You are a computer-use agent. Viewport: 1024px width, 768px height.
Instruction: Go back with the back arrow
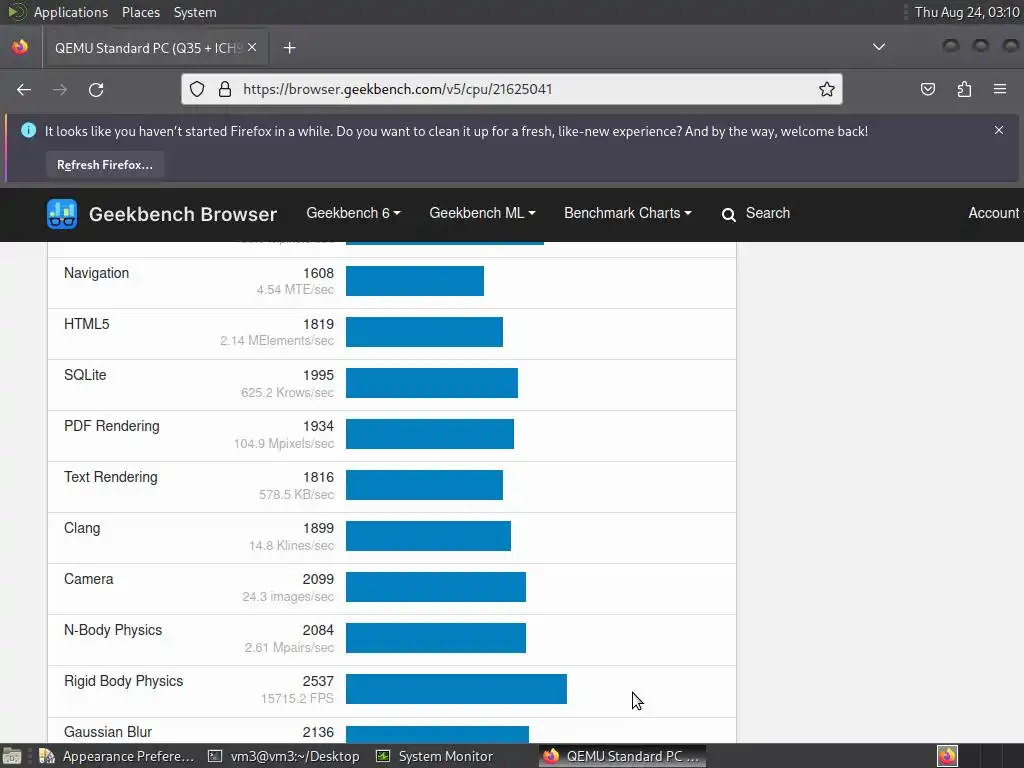(x=24, y=89)
